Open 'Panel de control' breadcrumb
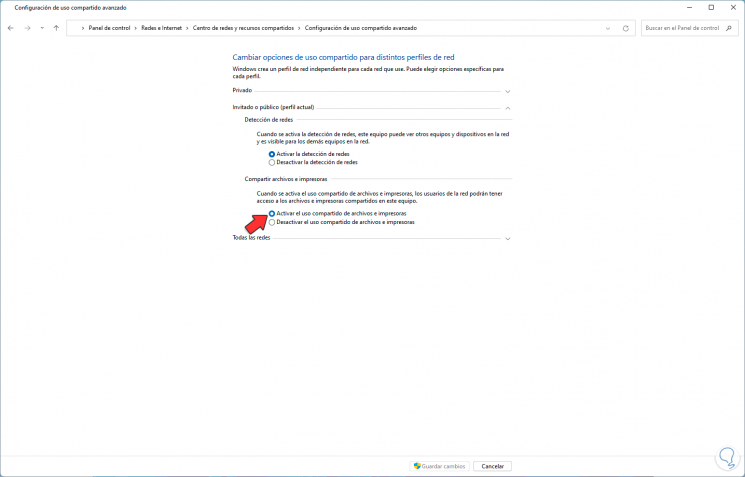The image size is (745, 477). pos(109,29)
